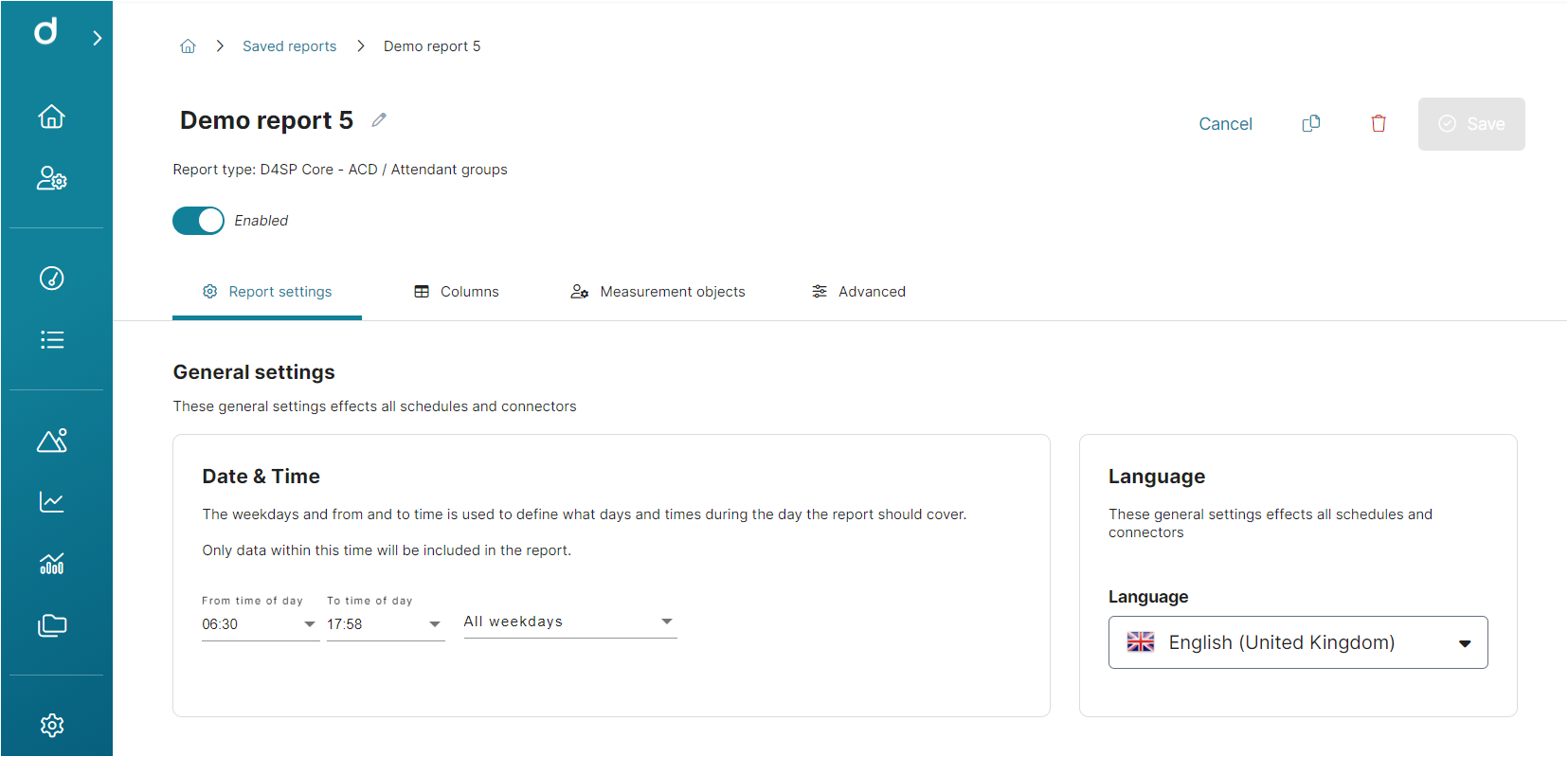Open user settings icon in sidebar

pyautogui.click(x=51, y=178)
